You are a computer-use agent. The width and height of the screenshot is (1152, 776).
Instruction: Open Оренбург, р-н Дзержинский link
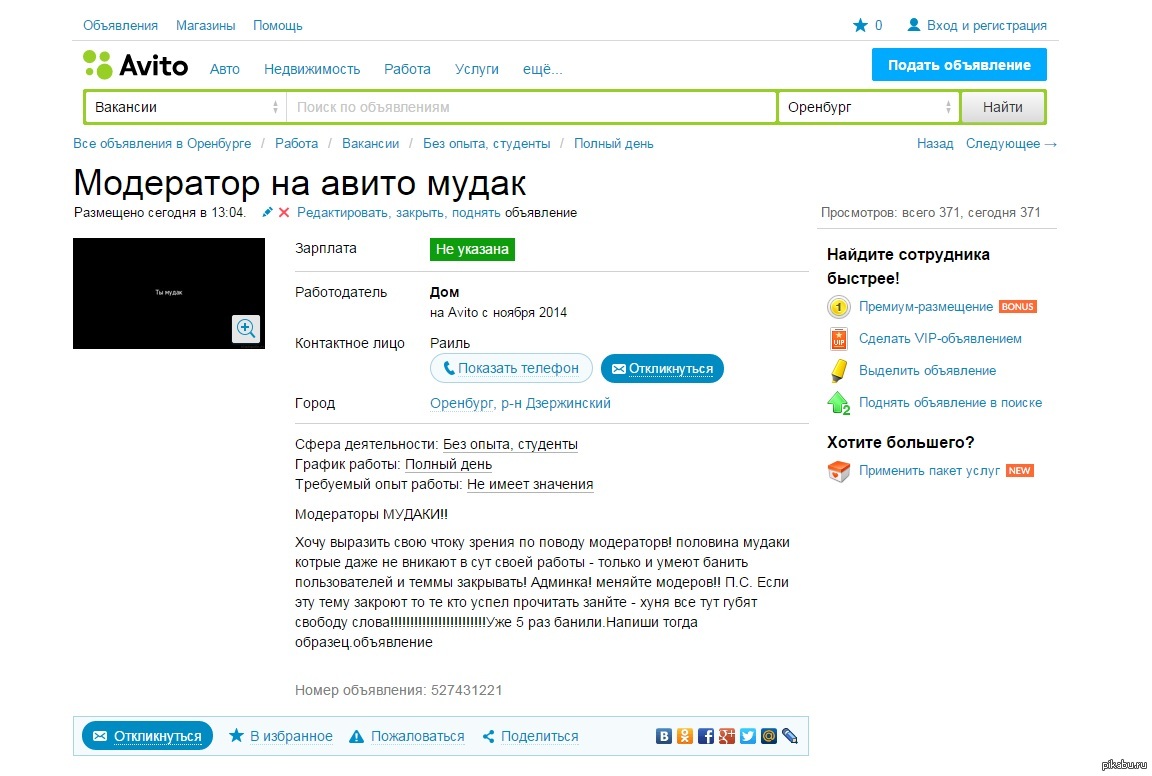(x=520, y=403)
